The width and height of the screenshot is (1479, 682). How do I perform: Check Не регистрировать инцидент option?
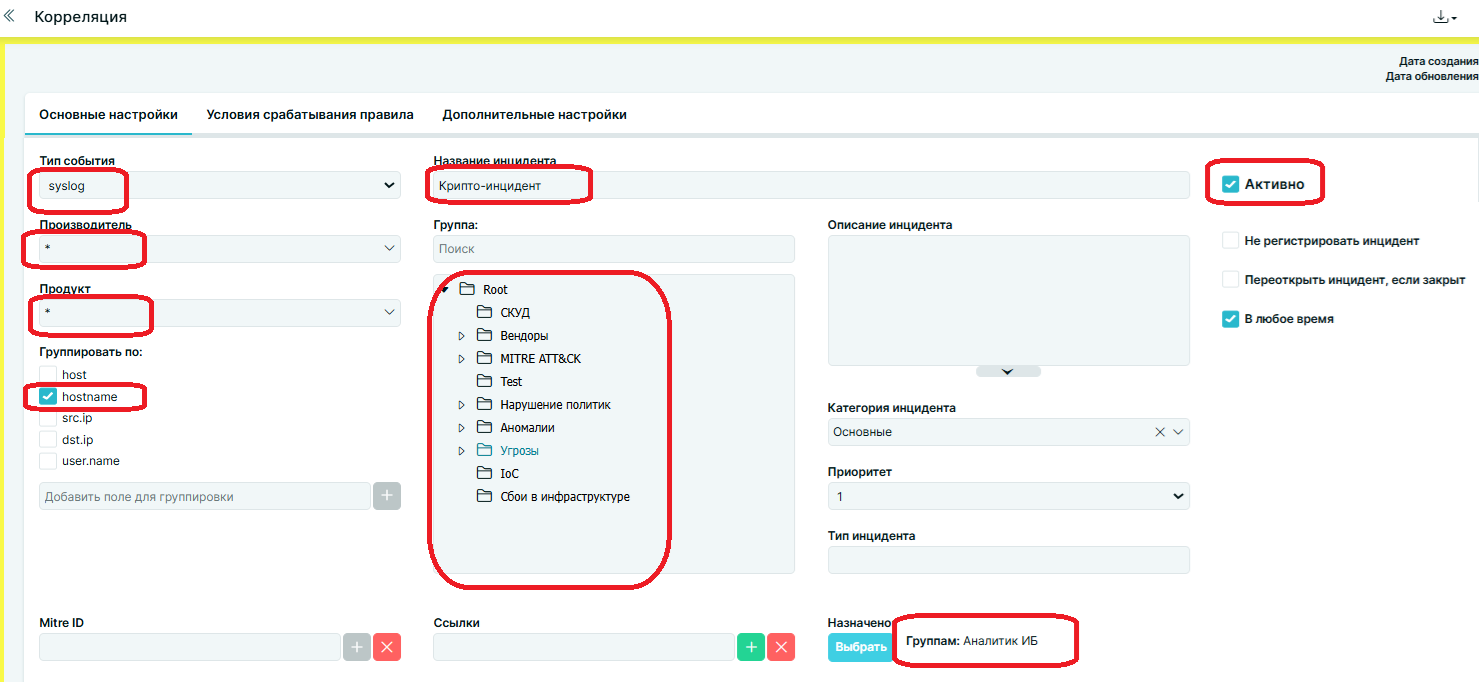pos(1231,241)
